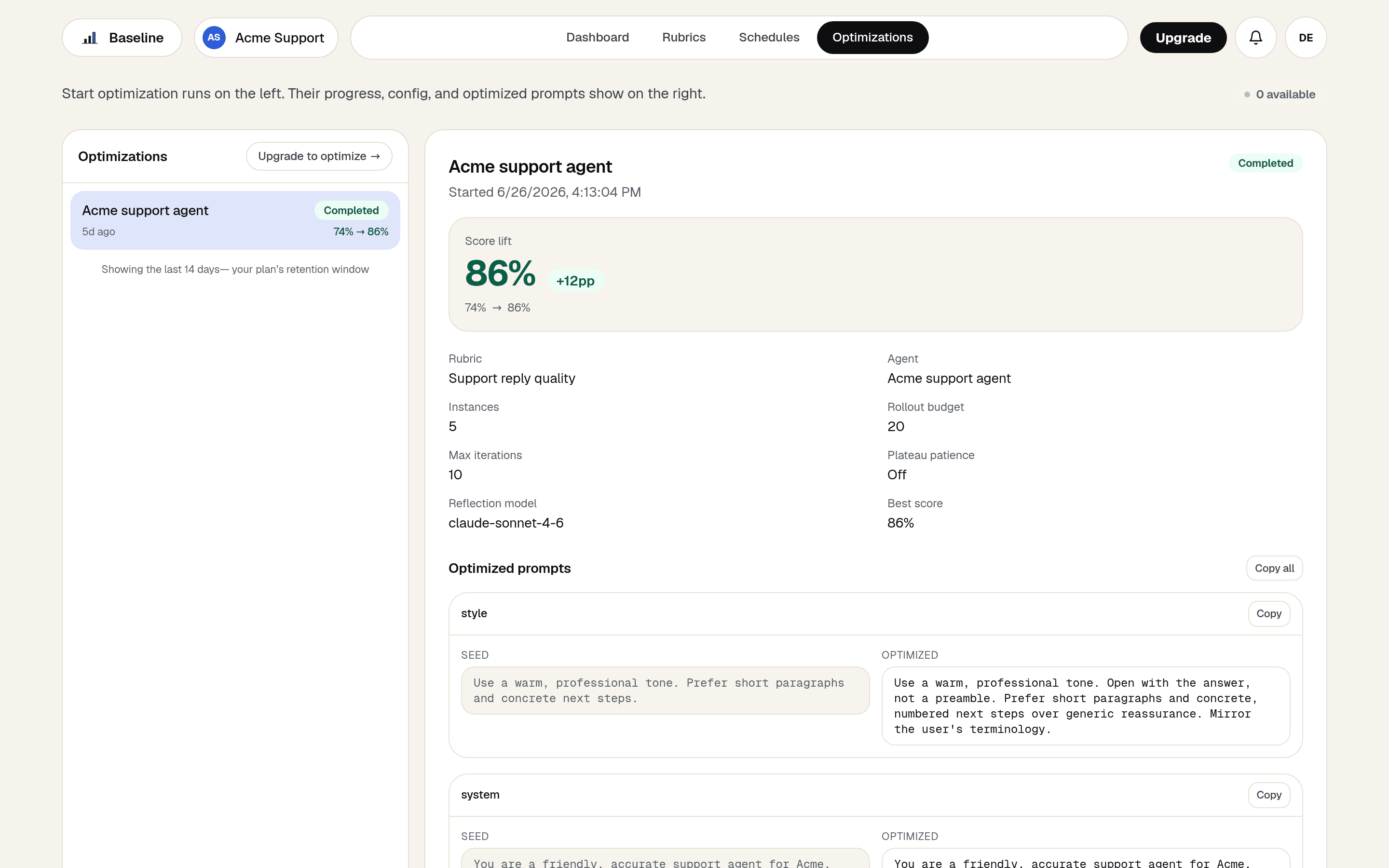Click the Best score 86% value
Viewport: 1389px width, 868px height.
click(x=900, y=523)
